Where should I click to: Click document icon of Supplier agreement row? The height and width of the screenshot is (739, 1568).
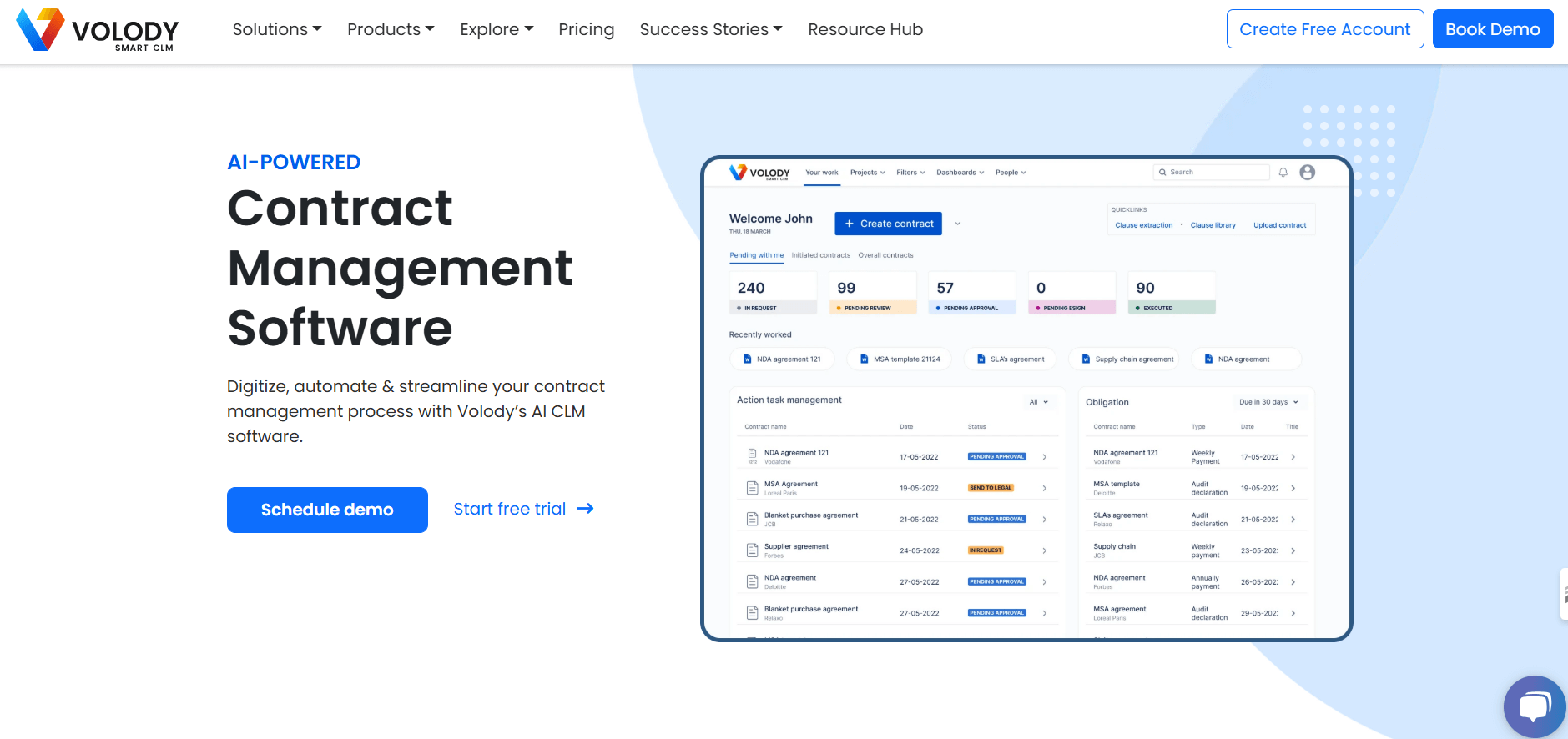pos(752,550)
